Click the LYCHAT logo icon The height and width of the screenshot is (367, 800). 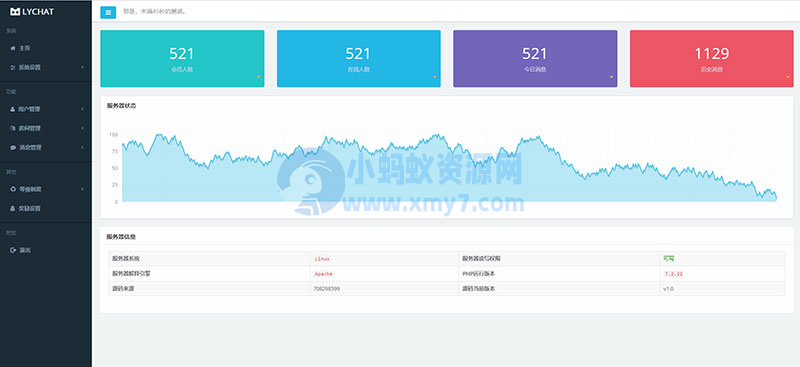point(15,12)
